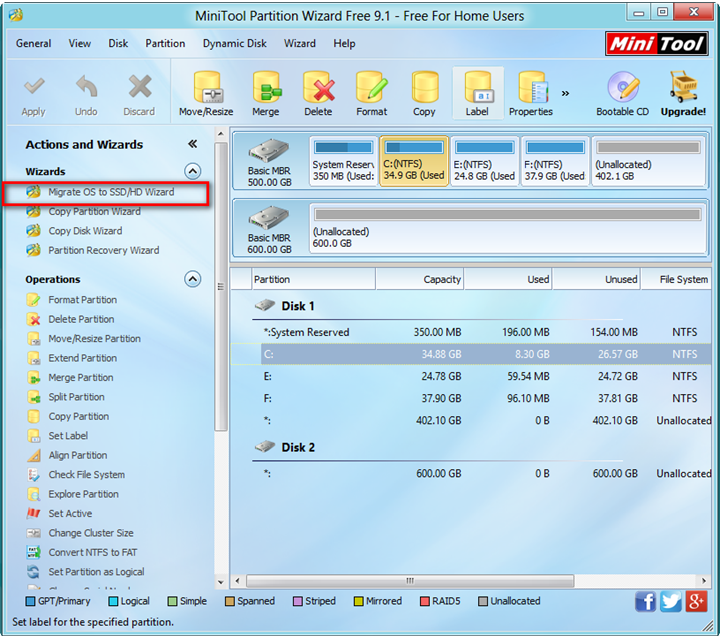Click the Discard X icon
The image size is (721, 636).
coord(139,86)
